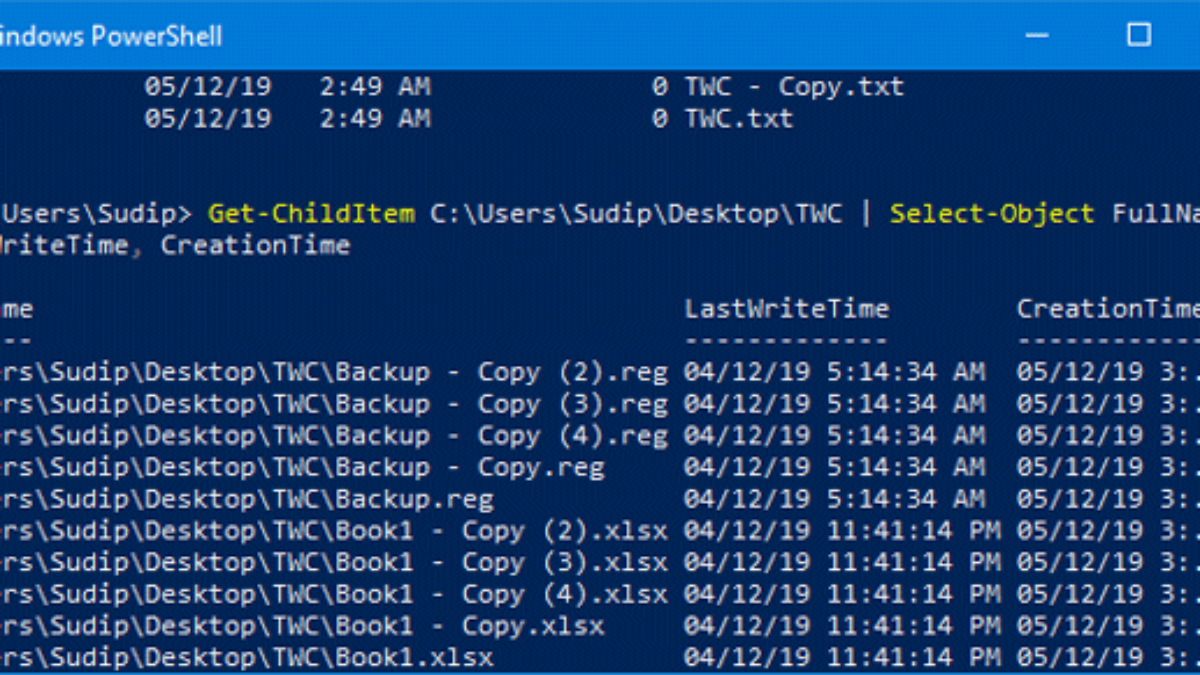Viewport: 1200px width, 675px height.
Task: Click the 'Book1 - Copy (3).xlsx' entry
Action: click(x=333, y=564)
